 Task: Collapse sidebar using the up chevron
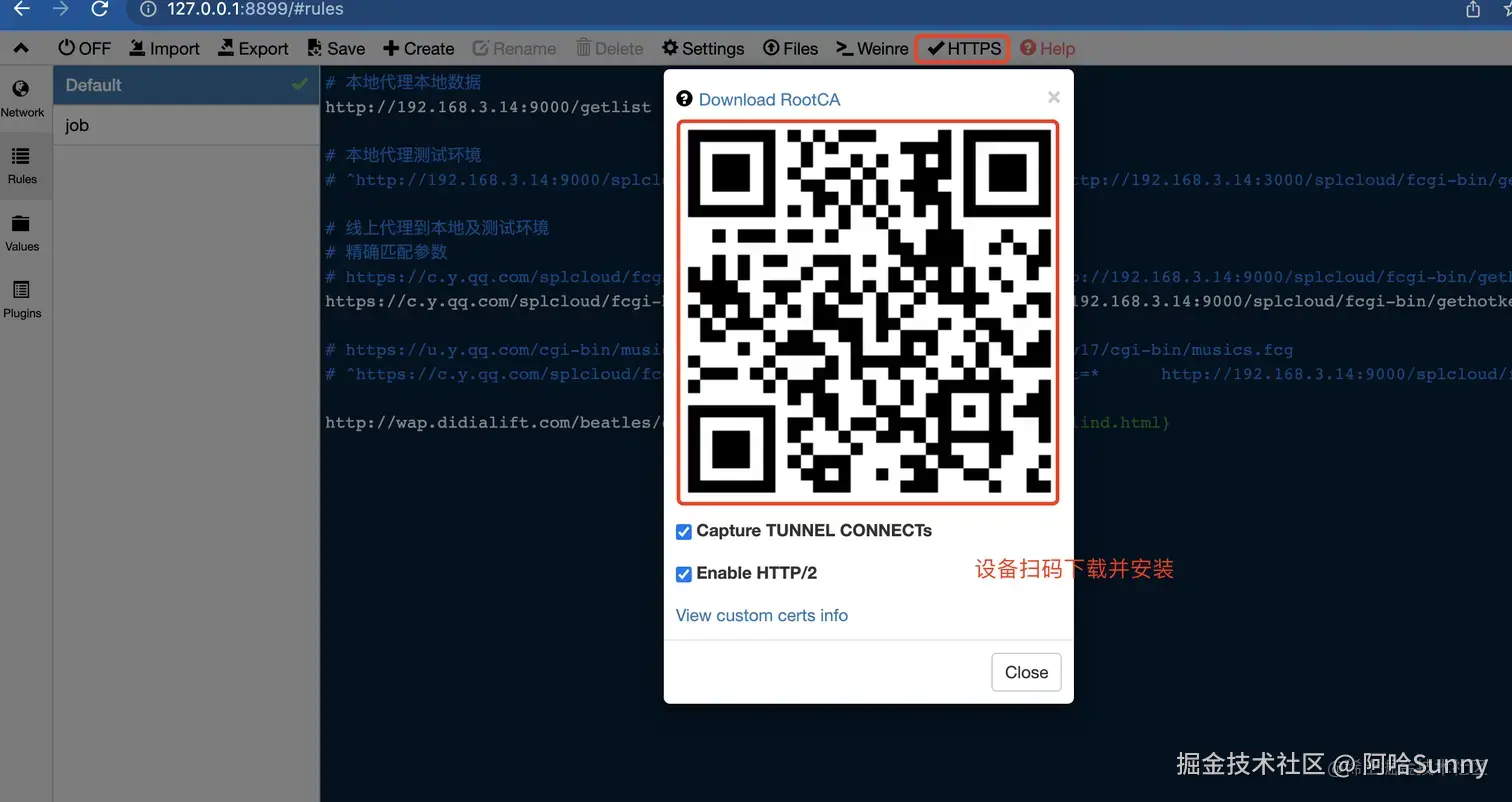coord(21,48)
